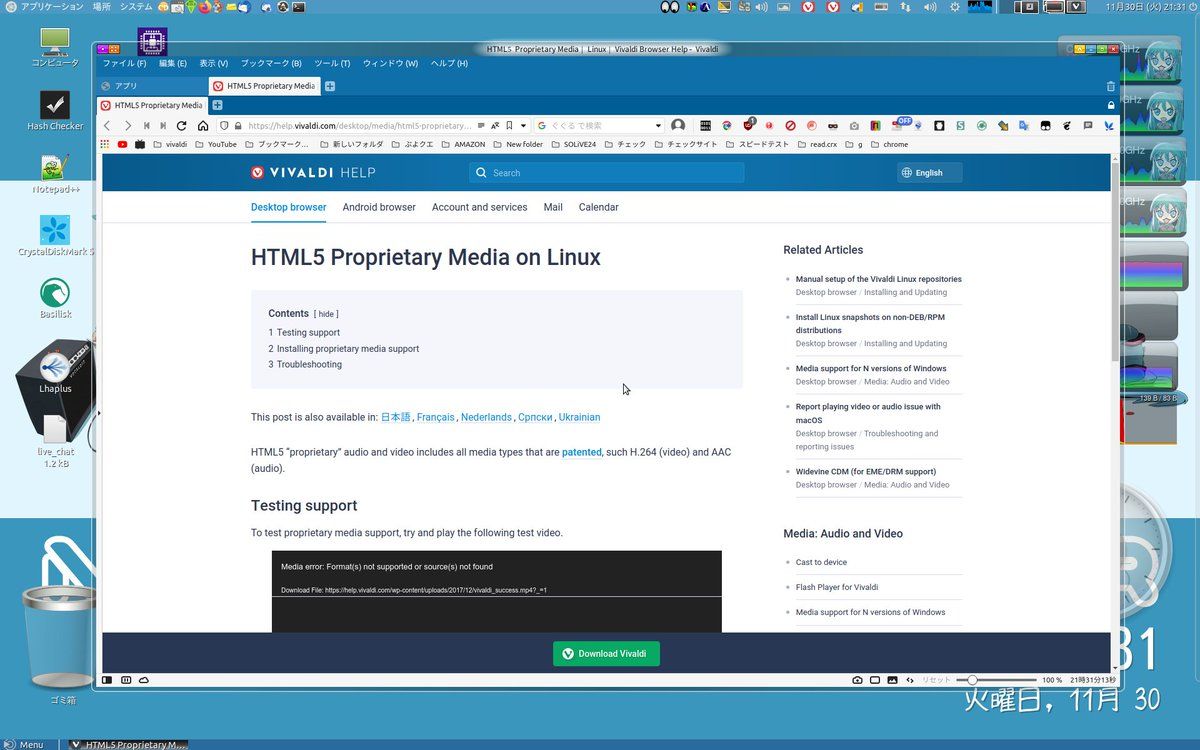The width and height of the screenshot is (1200, 750).
Task: Reload the current page
Action: [181, 126]
